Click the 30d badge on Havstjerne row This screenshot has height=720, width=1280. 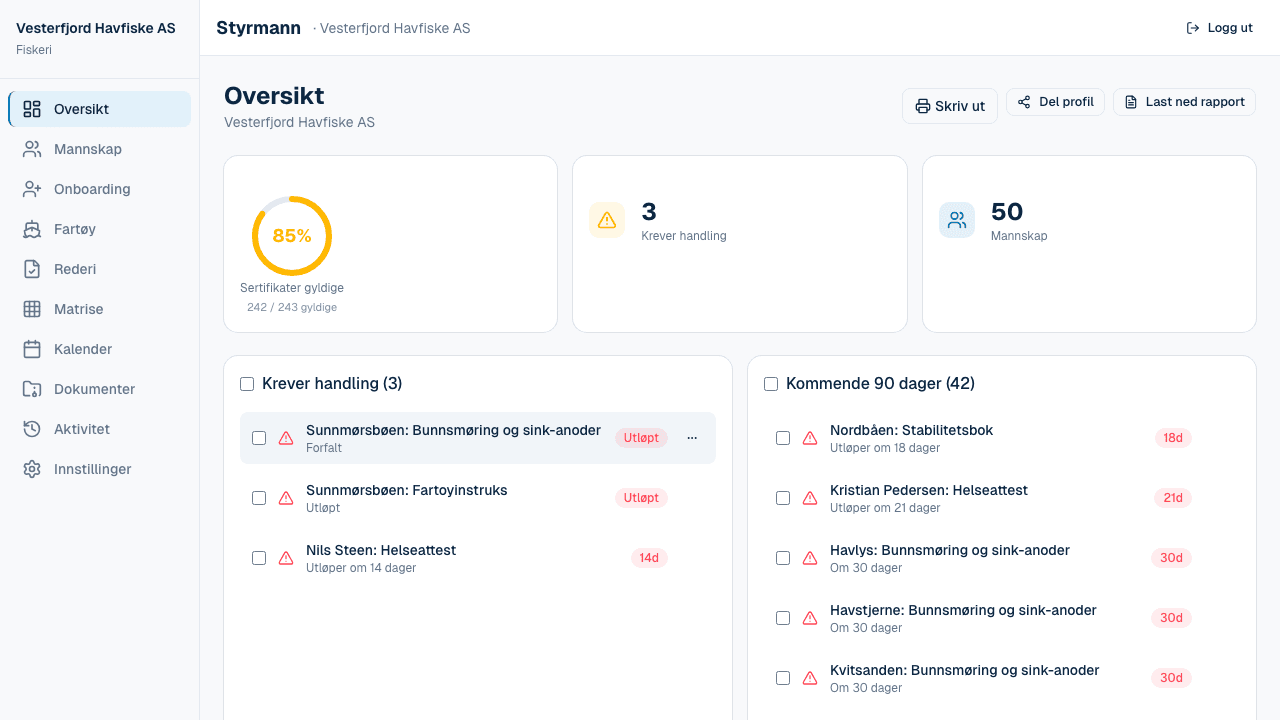(x=1171, y=618)
